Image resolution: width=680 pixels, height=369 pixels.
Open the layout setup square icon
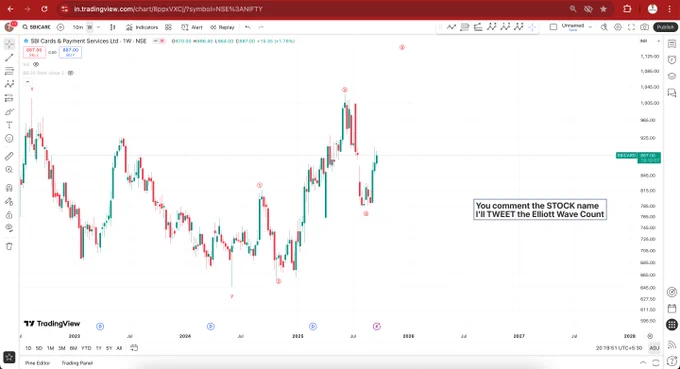(x=553, y=27)
